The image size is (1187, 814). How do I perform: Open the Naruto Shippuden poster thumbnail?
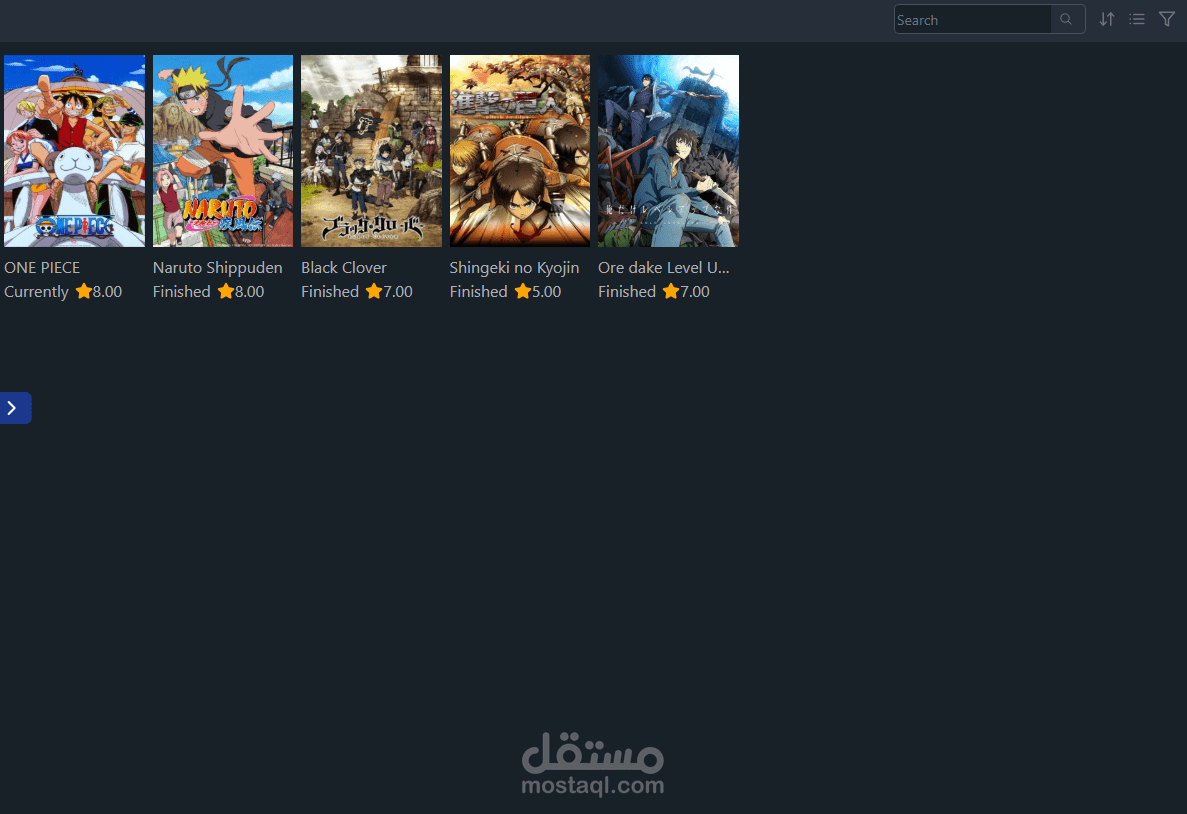coord(223,151)
